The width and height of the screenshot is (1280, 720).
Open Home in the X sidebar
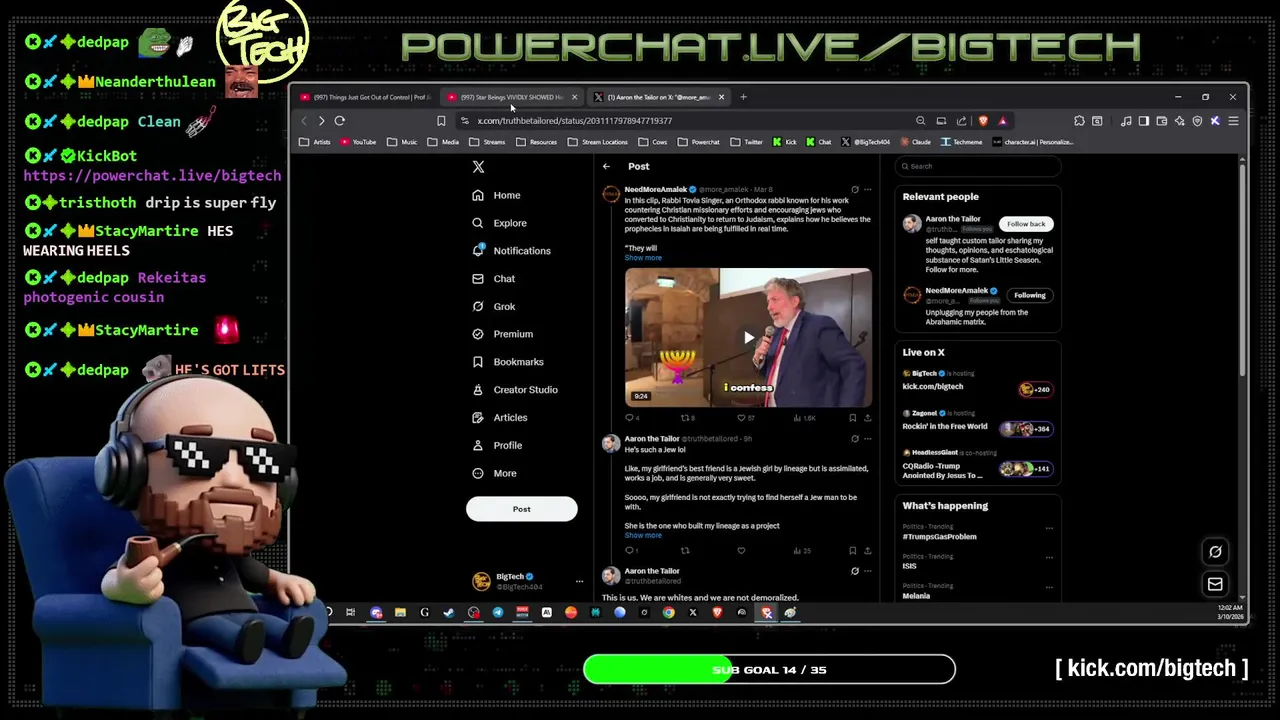pyautogui.click(x=496, y=195)
